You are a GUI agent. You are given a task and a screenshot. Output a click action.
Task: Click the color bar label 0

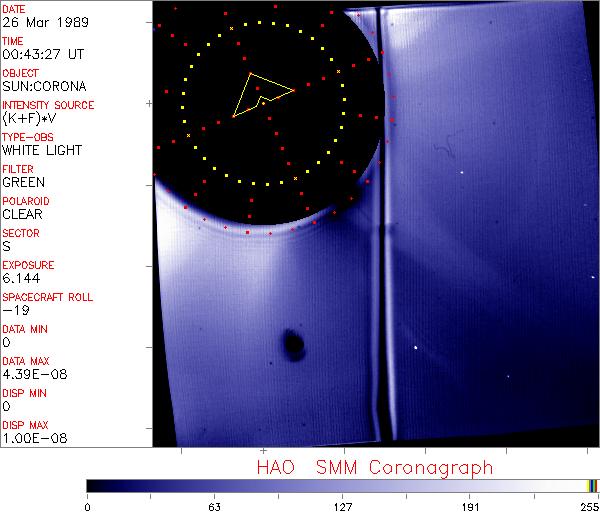(88, 507)
